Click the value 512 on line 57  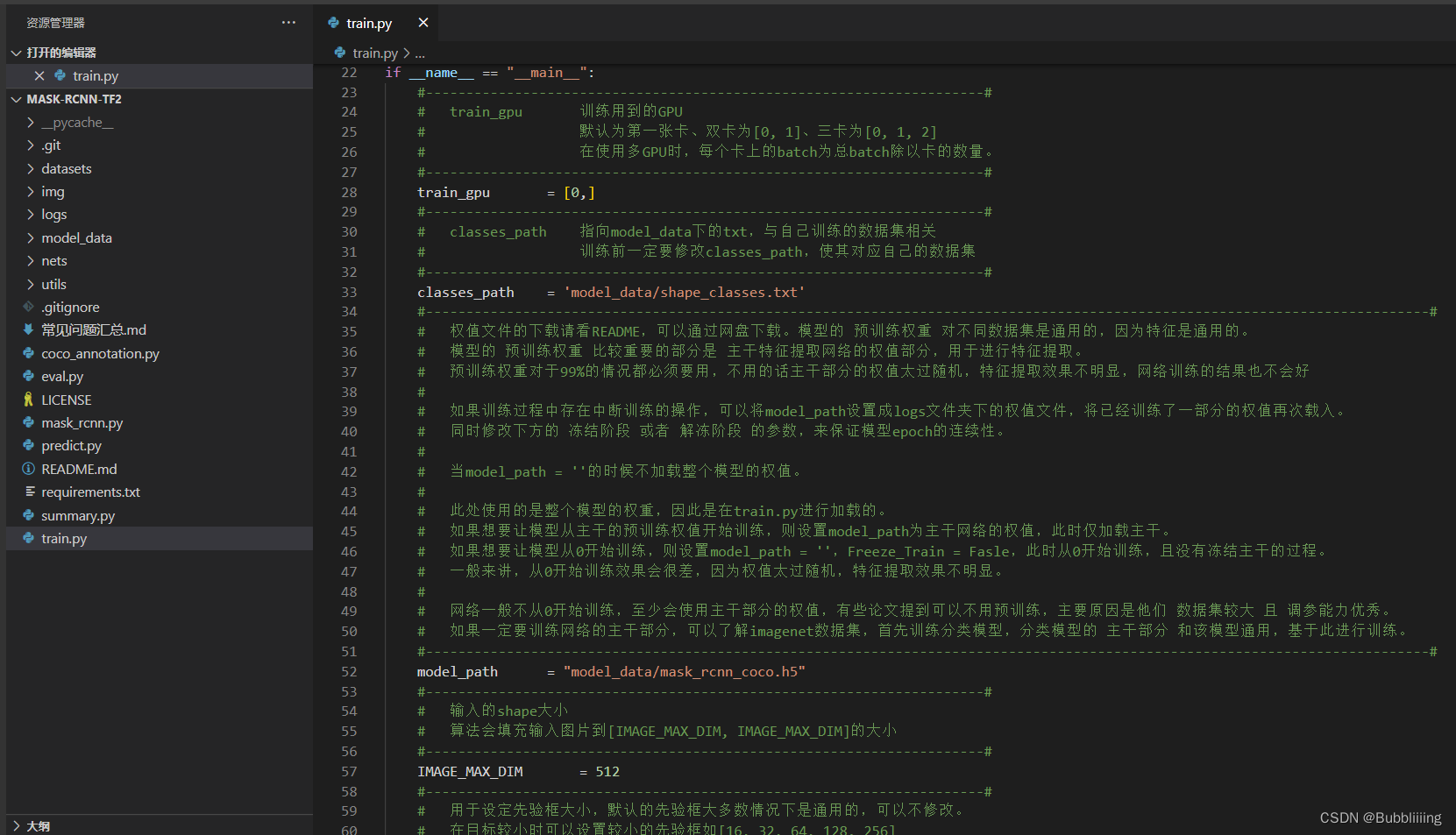pyautogui.click(x=607, y=772)
